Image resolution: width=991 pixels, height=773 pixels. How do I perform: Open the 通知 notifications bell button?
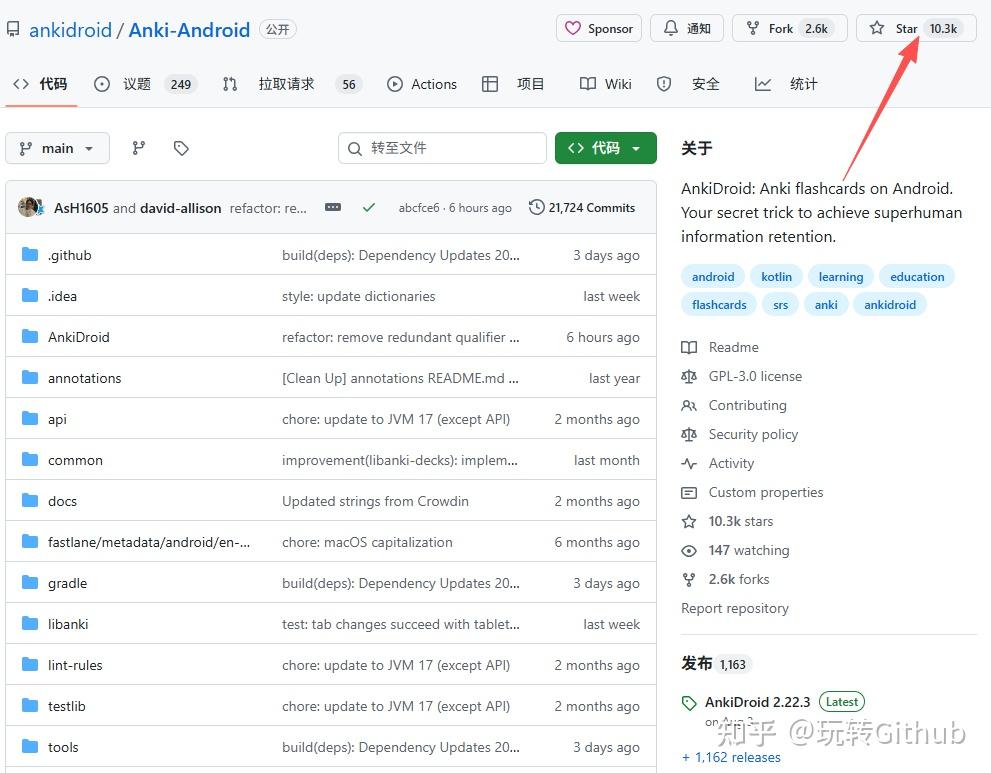click(x=687, y=28)
